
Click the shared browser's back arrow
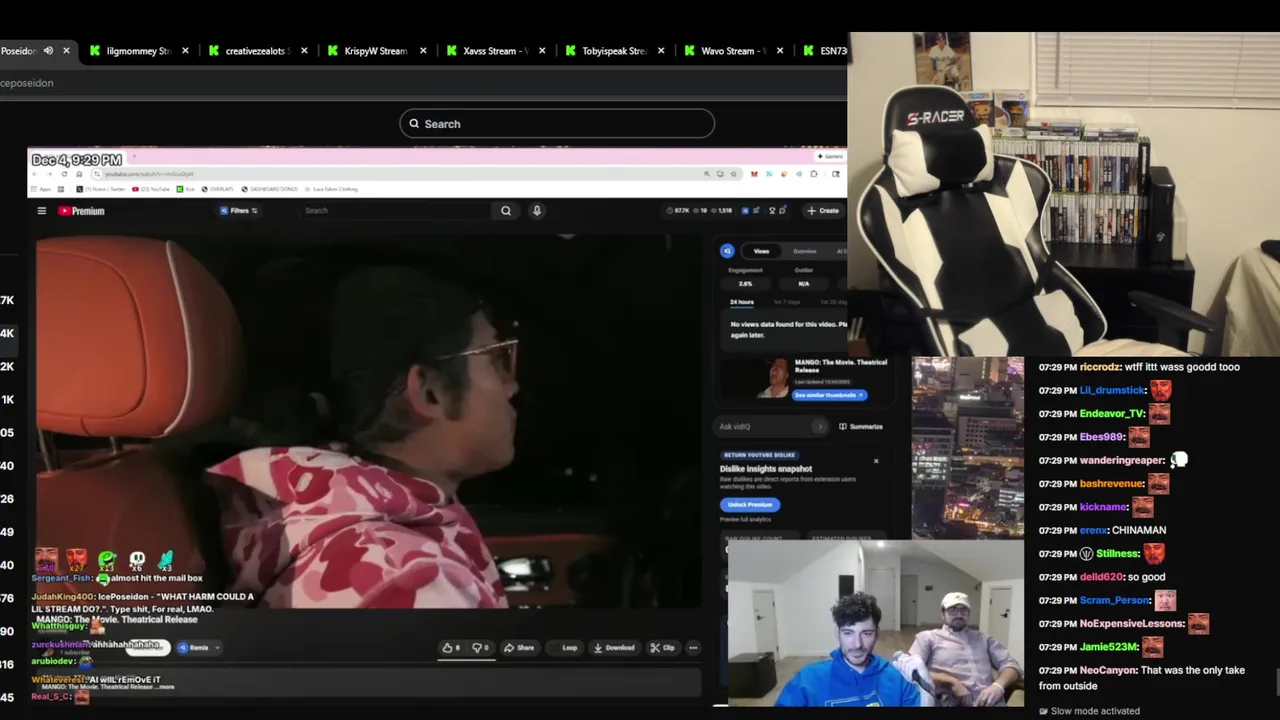tap(35, 174)
